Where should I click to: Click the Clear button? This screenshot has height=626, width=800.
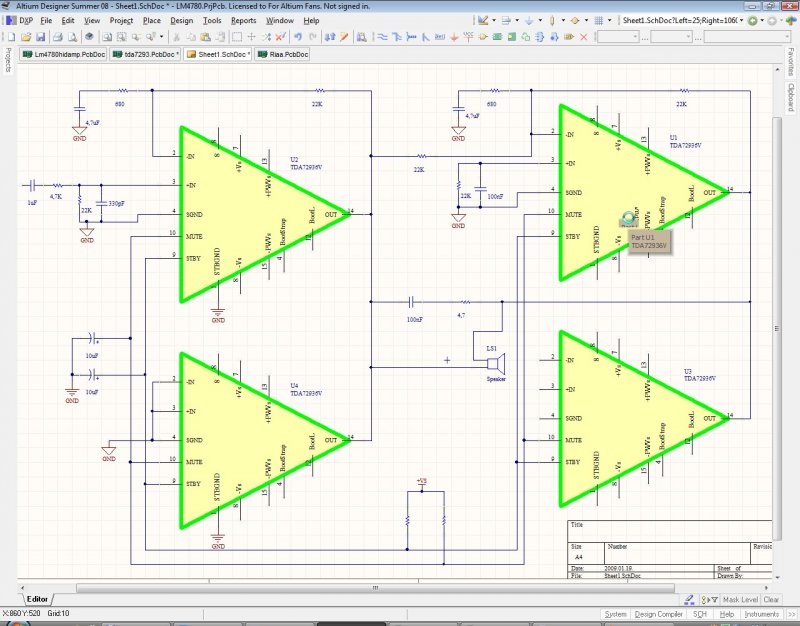(771, 599)
